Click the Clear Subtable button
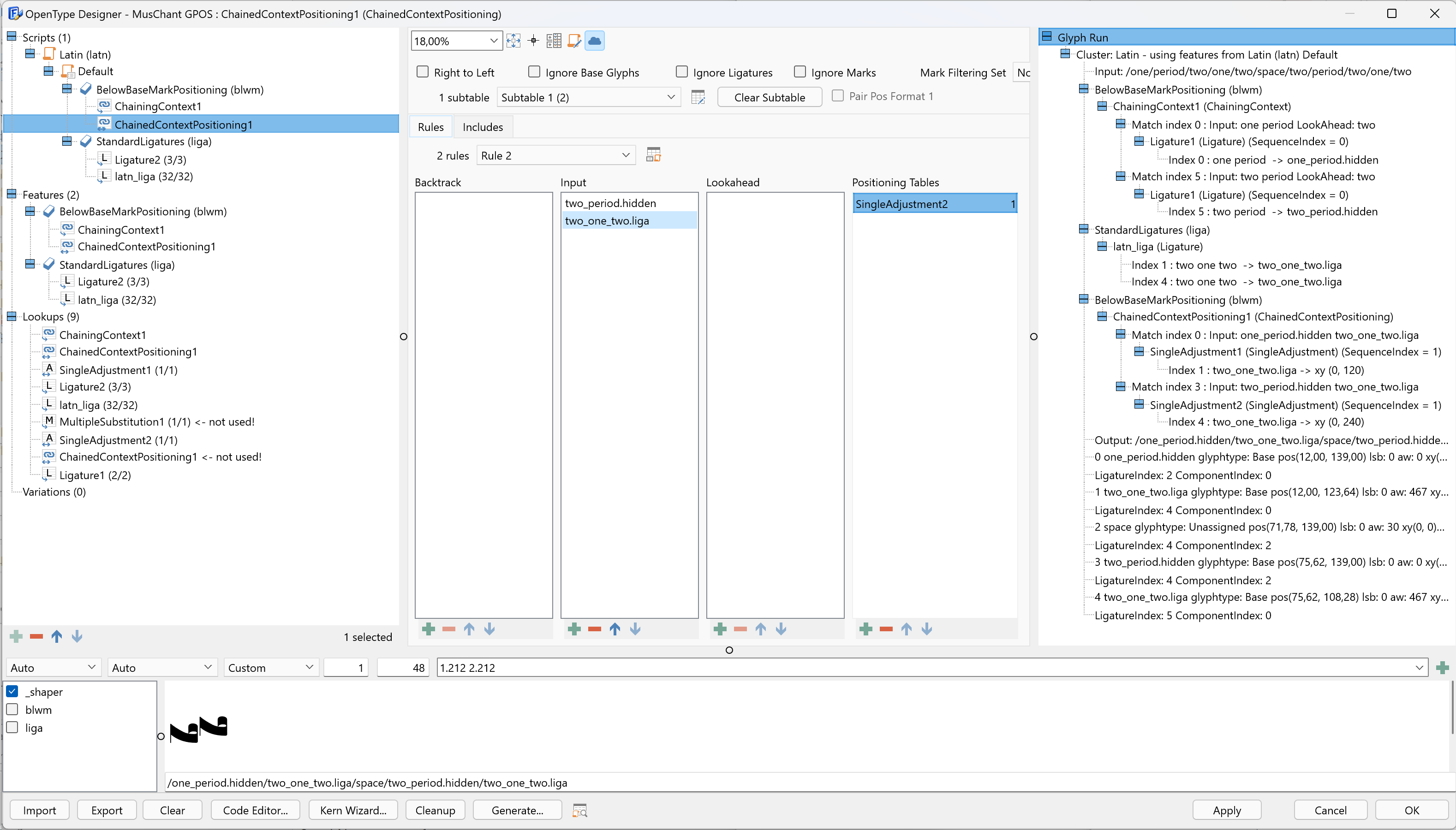 (x=770, y=97)
